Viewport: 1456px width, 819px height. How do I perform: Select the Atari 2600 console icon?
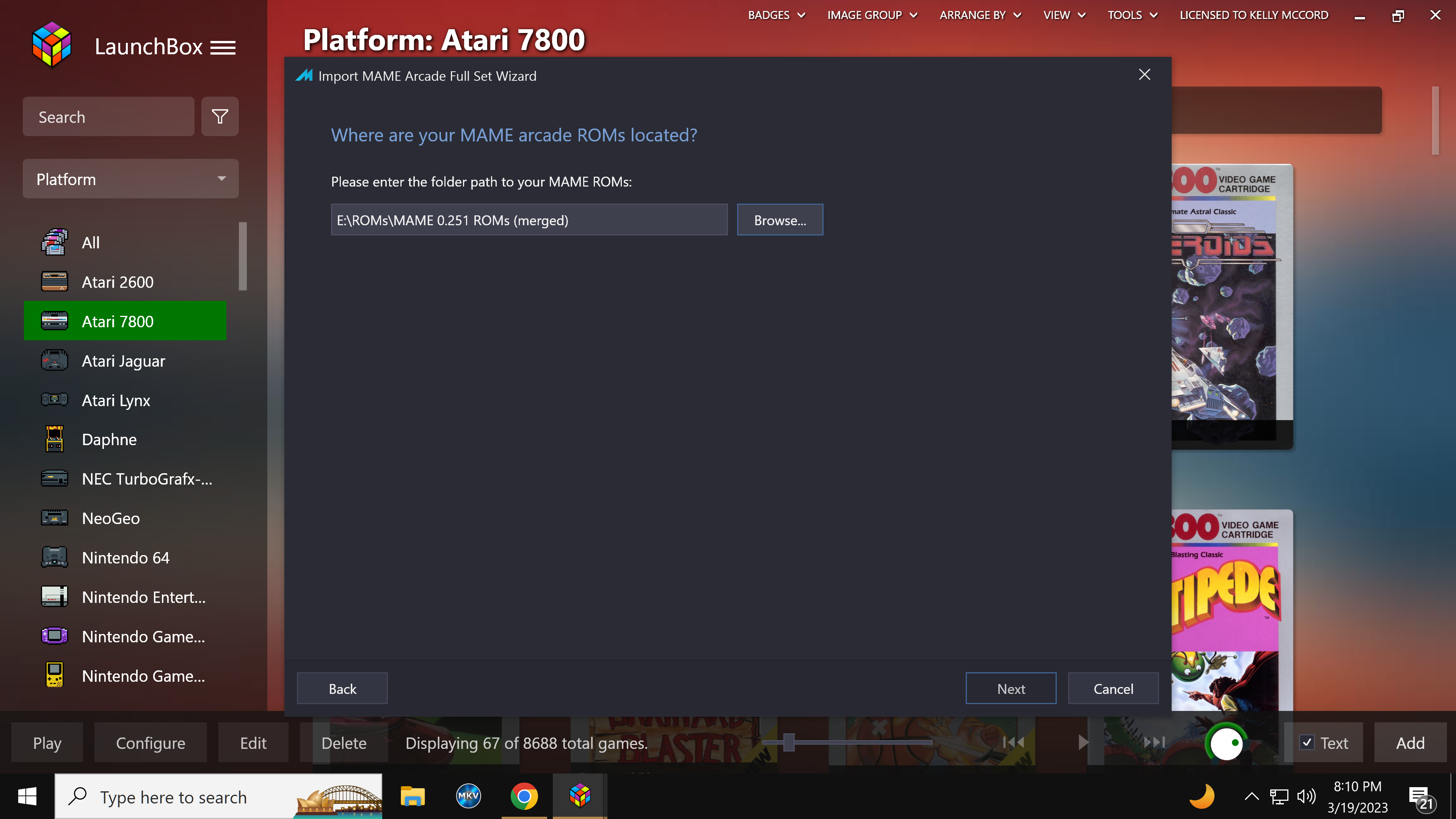[54, 281]
